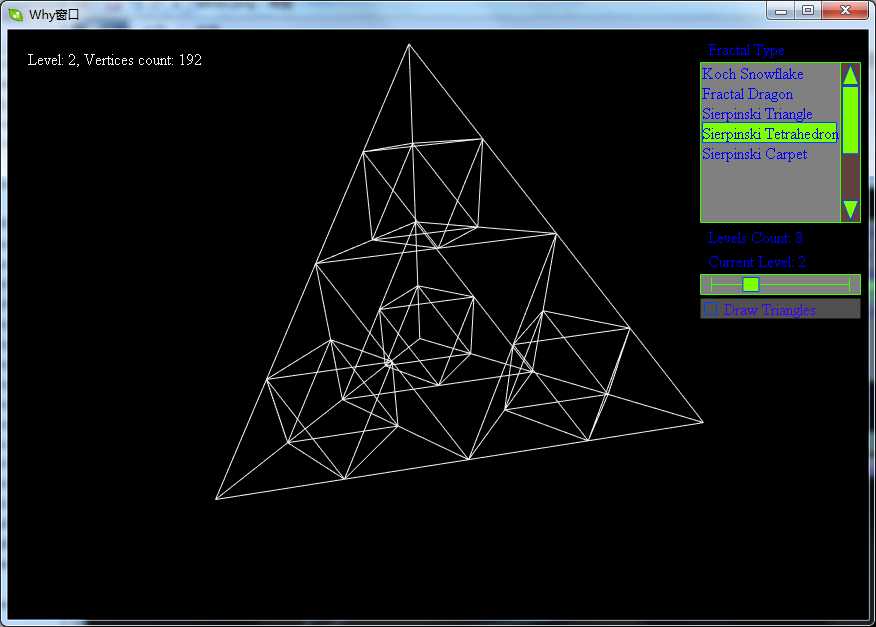Click the Current Level: 2 label
Screen dimensions: 876x627
(x=757, y=262)
